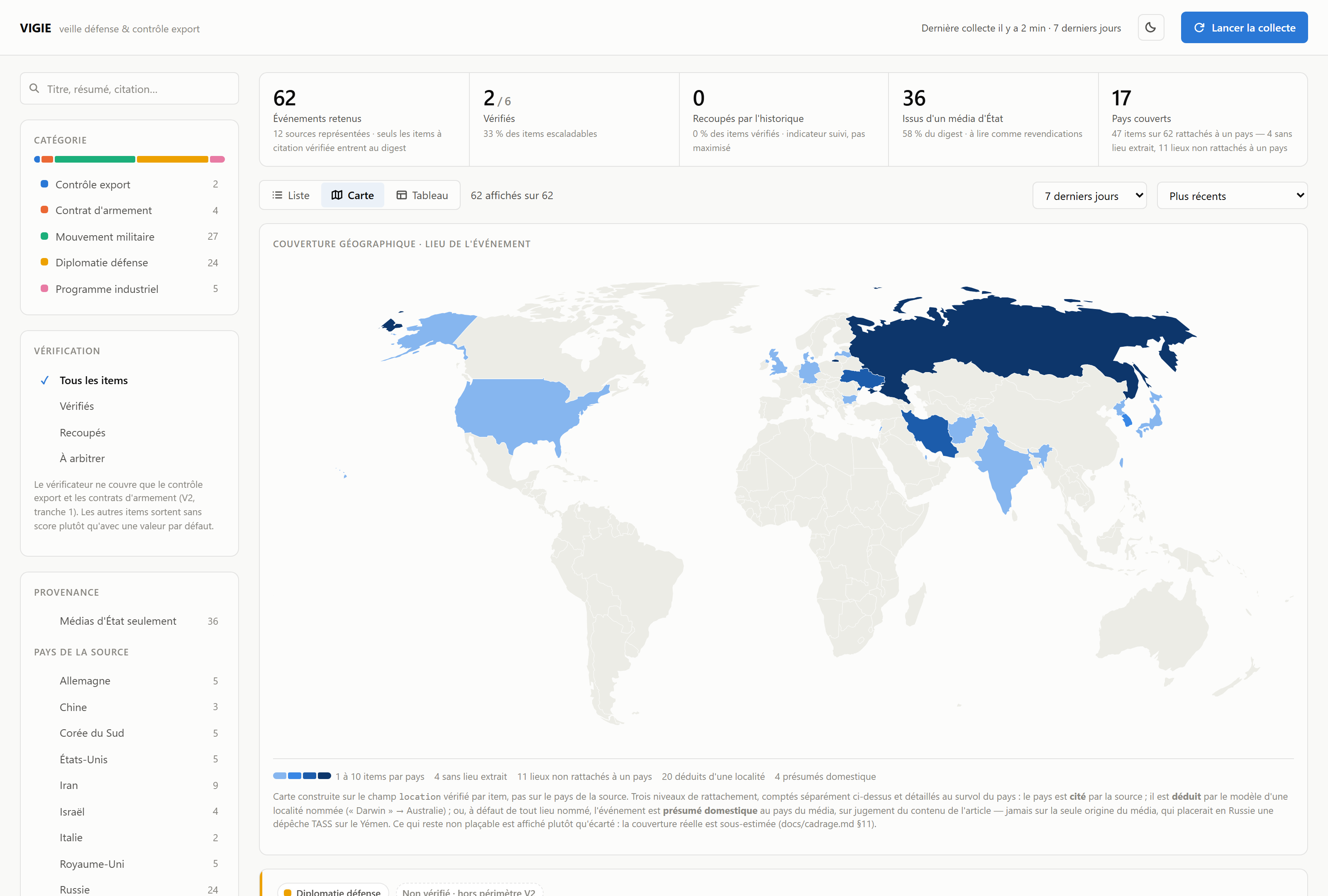Filter sources by Israël

(x=129, y=811)
